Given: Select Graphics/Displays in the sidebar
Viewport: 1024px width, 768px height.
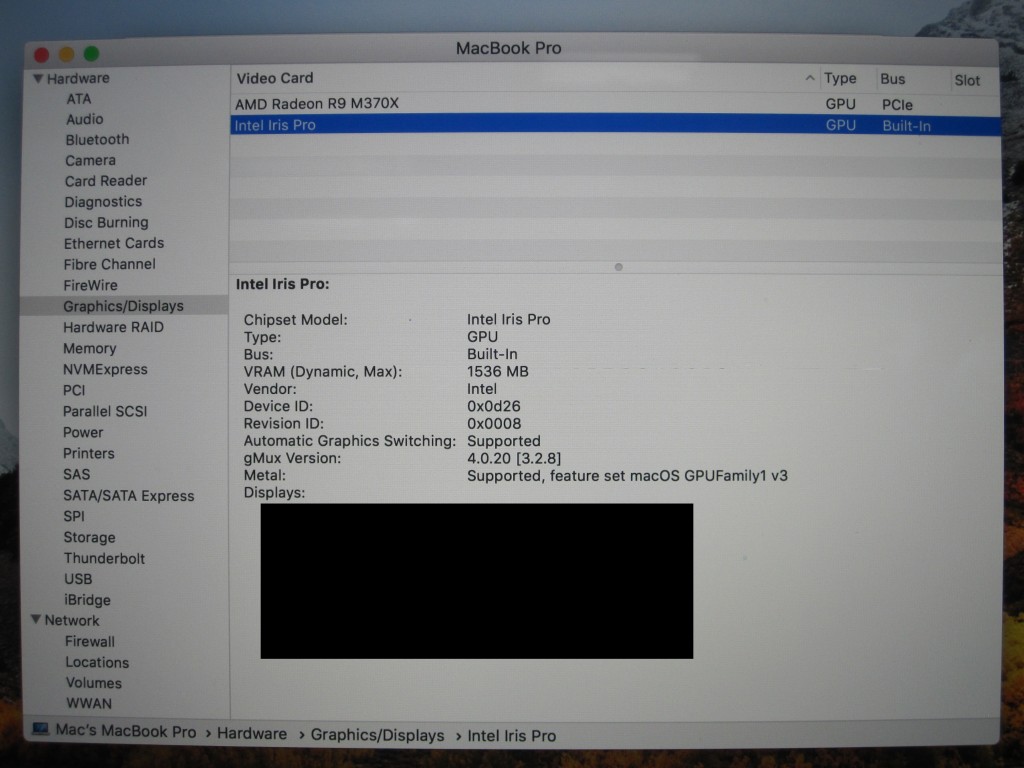Looking at the screenshot, I should coord(123,306).
